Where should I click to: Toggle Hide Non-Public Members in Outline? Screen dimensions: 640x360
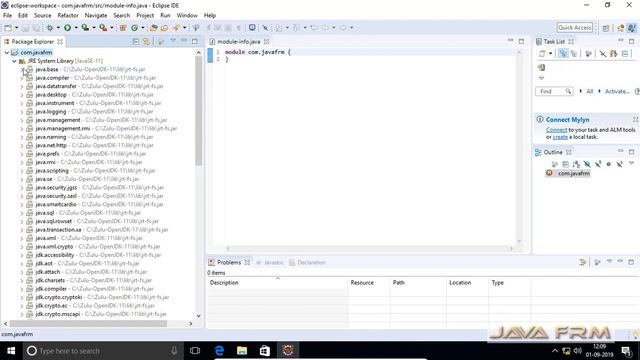pos(609,164)
